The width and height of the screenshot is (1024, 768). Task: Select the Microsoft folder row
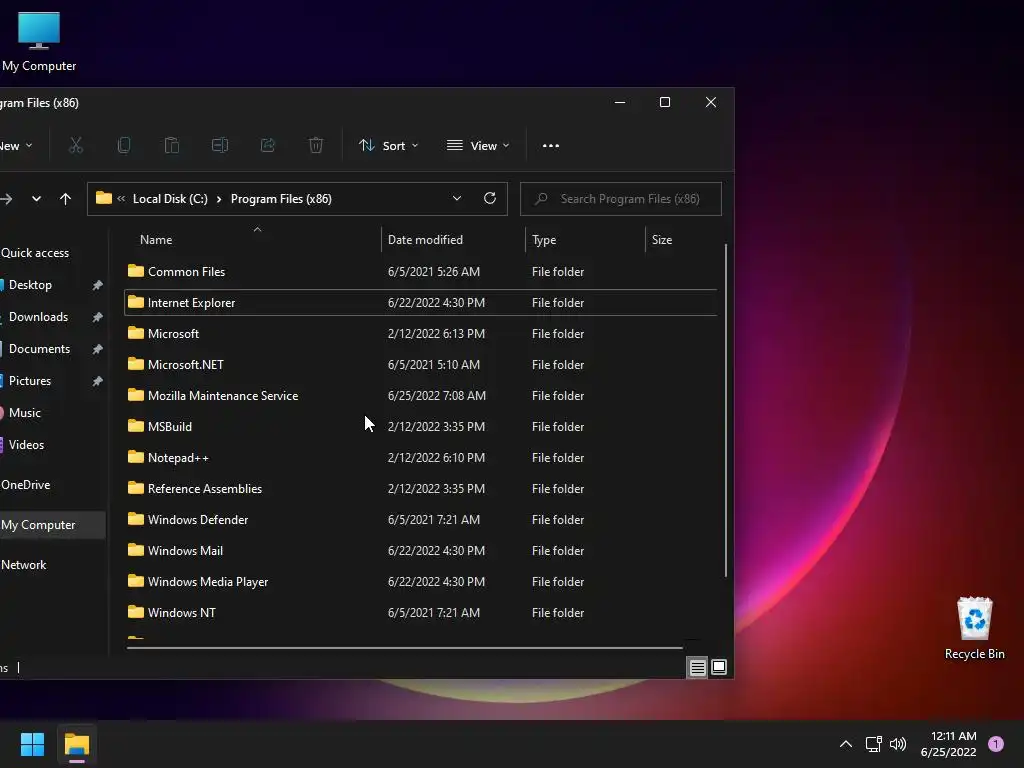tap(421, 334)
